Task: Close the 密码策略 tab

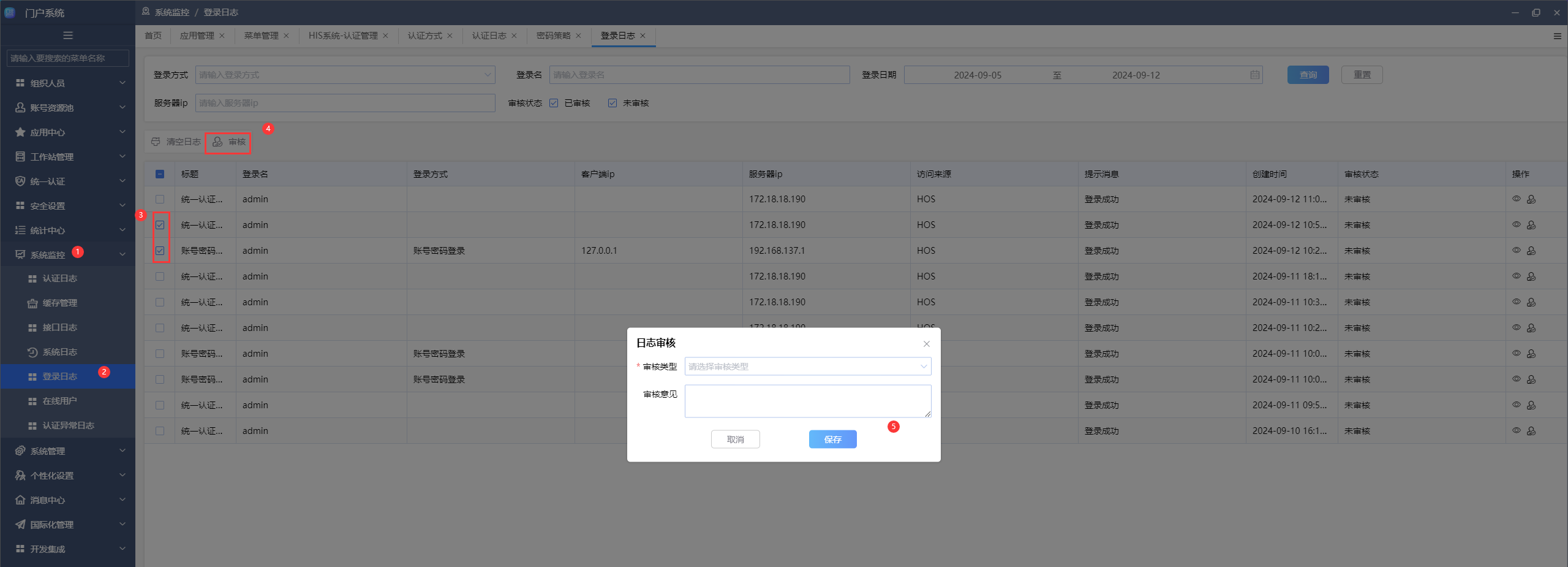Action: coord(578,36)
